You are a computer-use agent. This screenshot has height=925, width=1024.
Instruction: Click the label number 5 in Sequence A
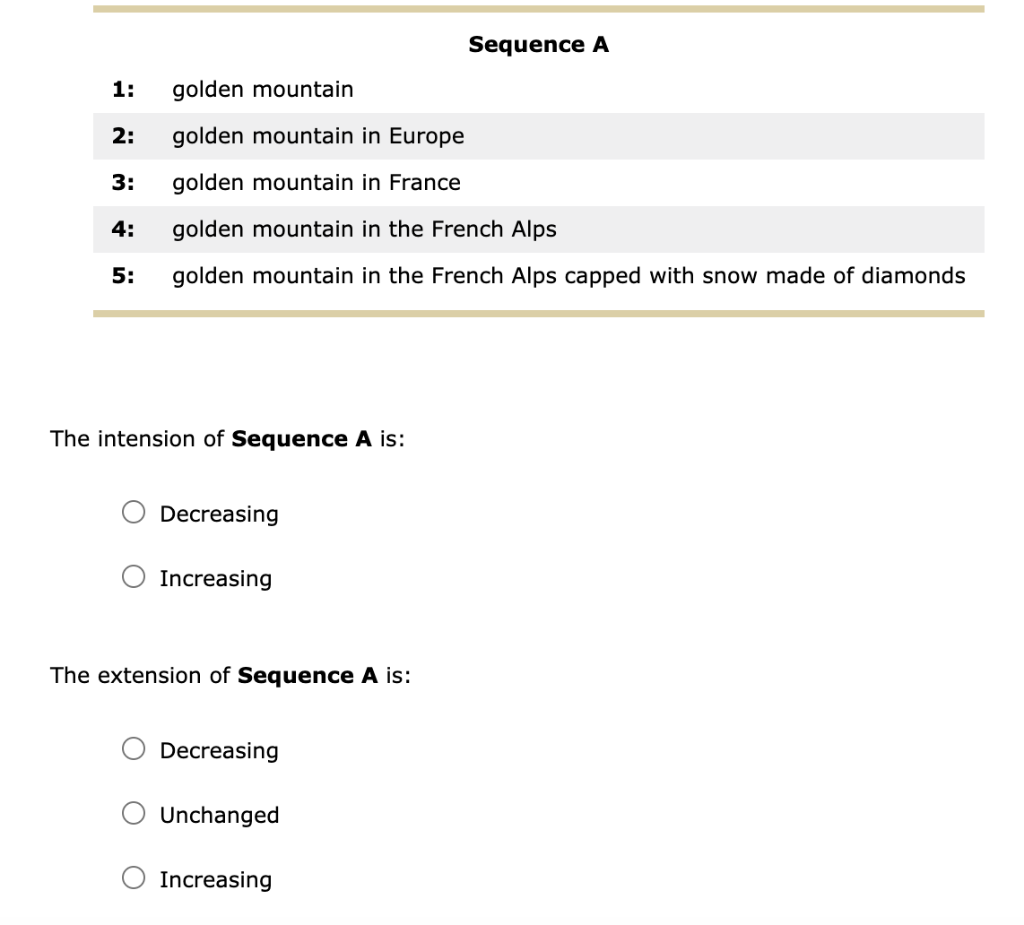click(122, 276)
